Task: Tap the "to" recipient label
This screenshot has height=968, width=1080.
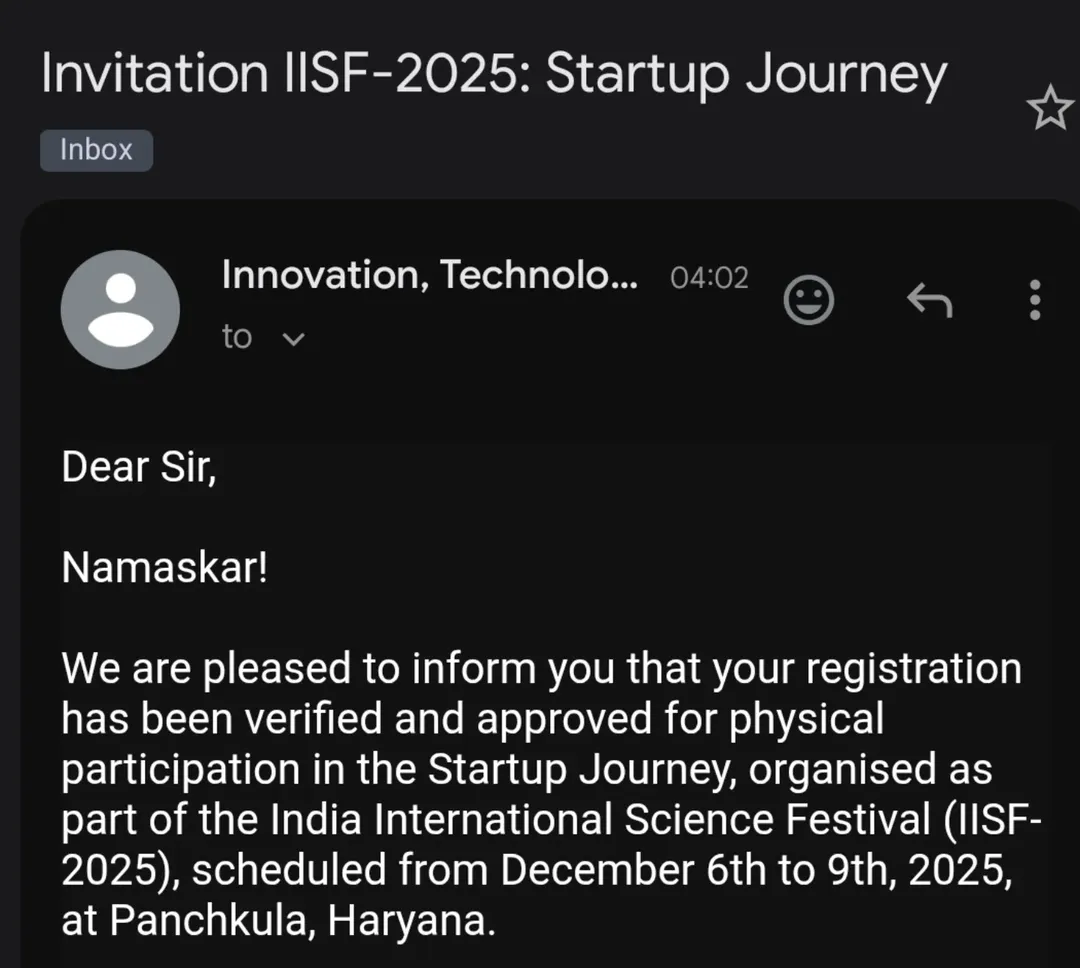Action: point(237,338)
